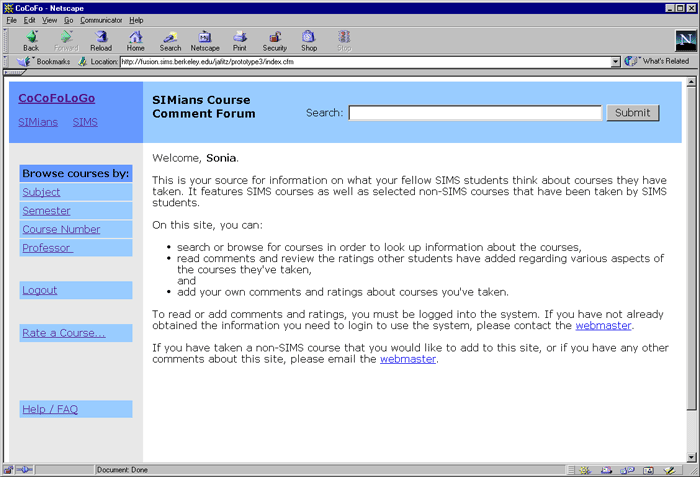Open Rate a Course link
The height and width of the screenshot is (477, 700).
click(x=64, y=333)
